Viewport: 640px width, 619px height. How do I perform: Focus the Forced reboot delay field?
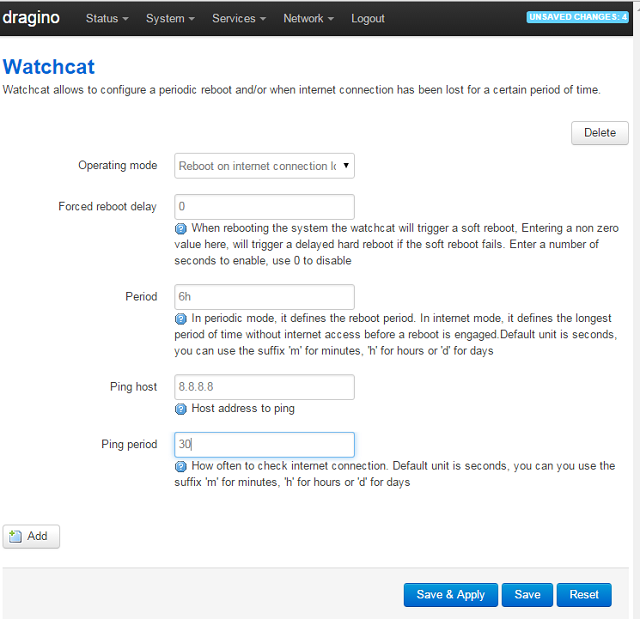tap(264, 206)
